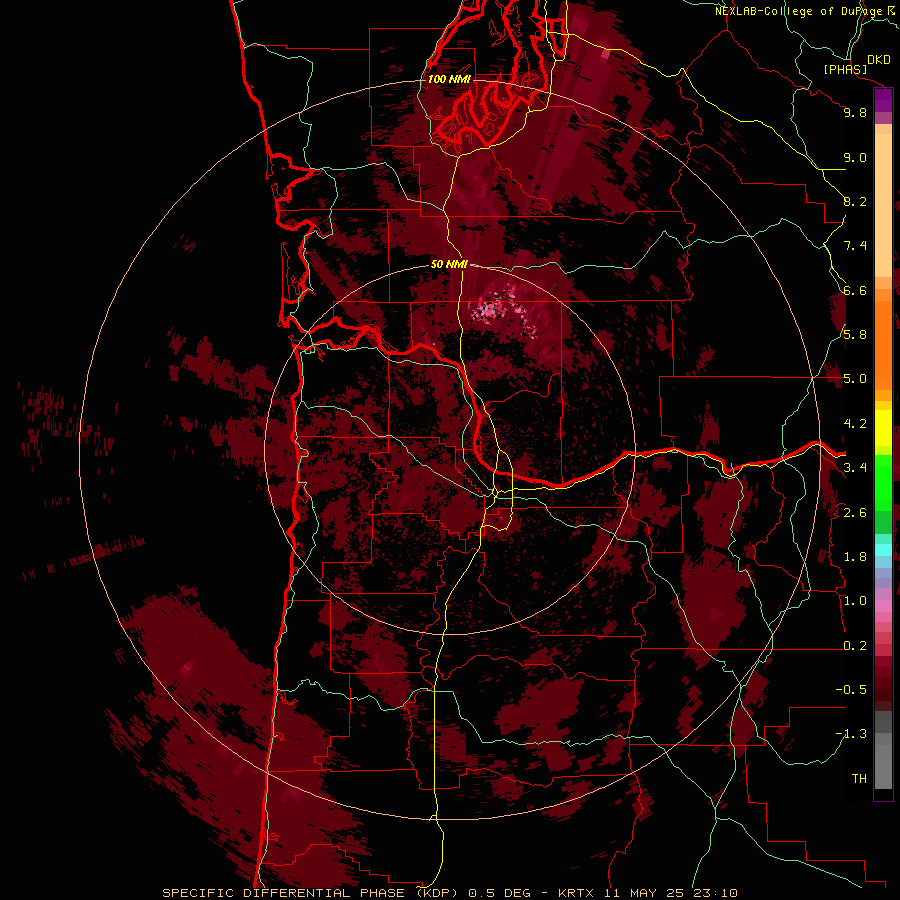Click the 5.8 value on color scale
900x900 pixels.
pos(855,335)
